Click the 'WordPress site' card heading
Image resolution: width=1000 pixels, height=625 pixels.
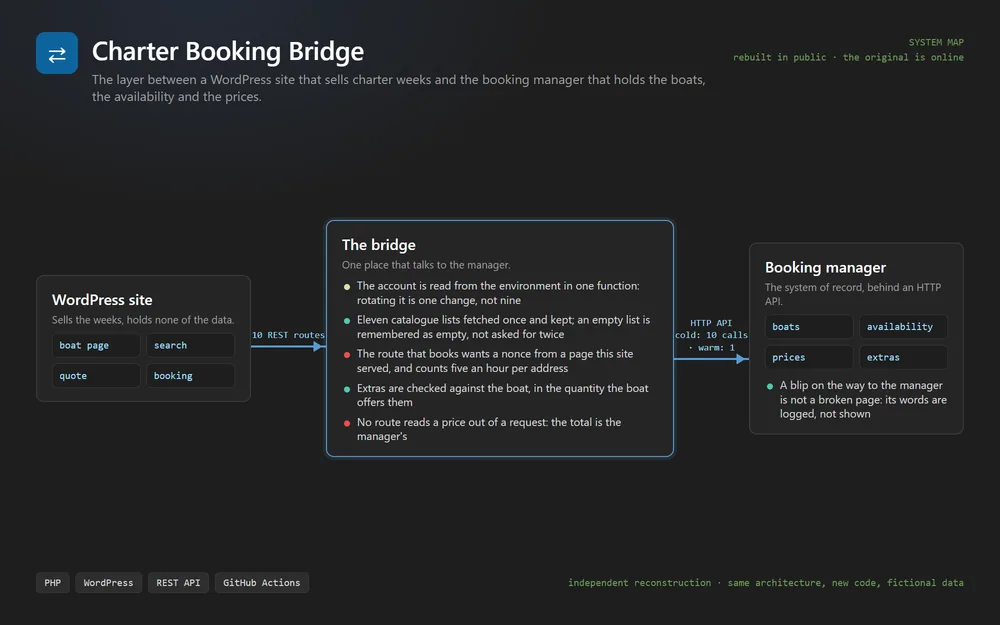click(102, 300)
